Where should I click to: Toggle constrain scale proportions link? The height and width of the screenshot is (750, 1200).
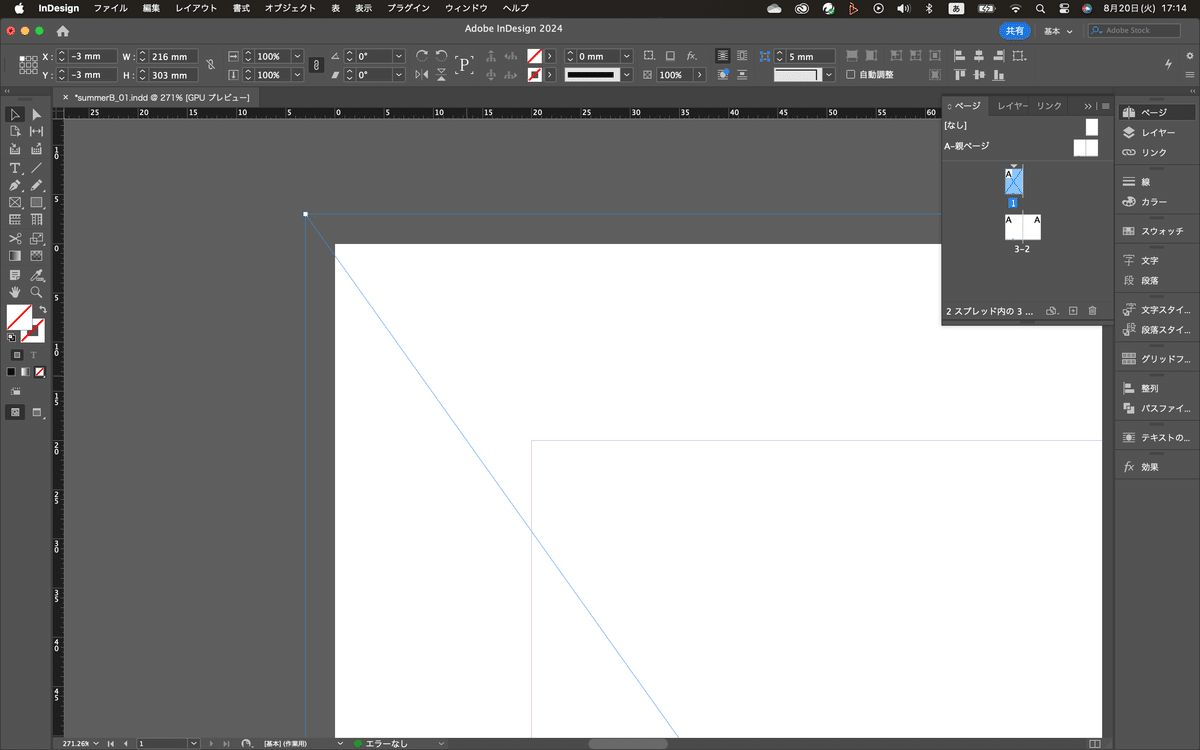click(316, 65)
